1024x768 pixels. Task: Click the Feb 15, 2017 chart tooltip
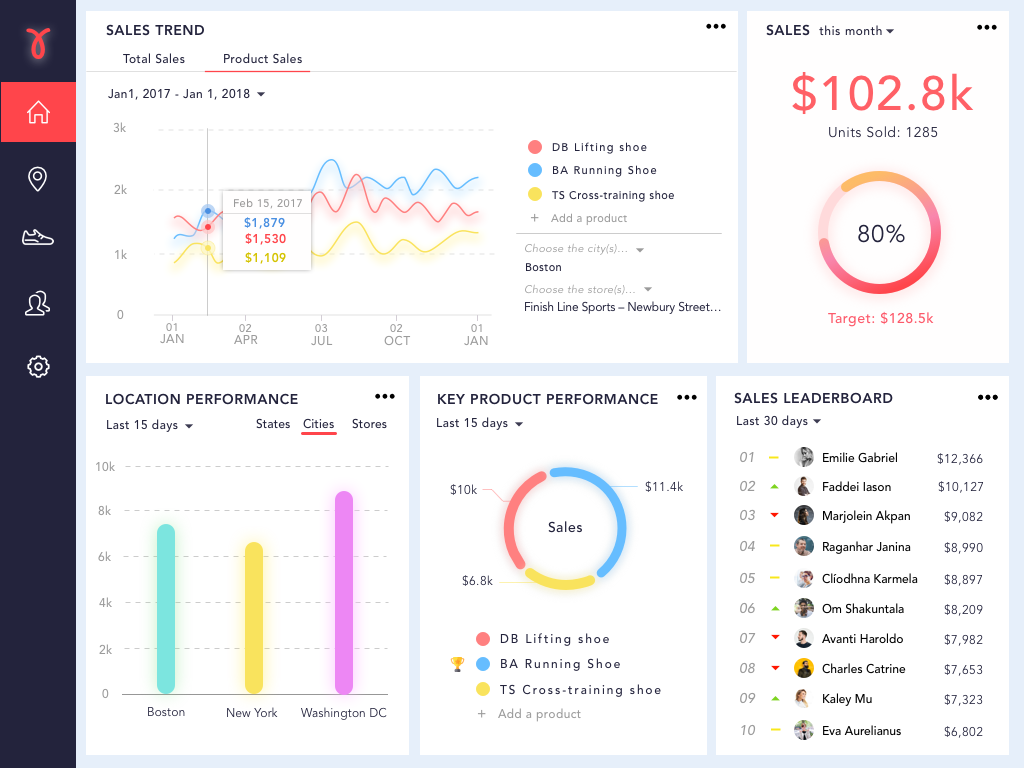(x=267, y=230)
